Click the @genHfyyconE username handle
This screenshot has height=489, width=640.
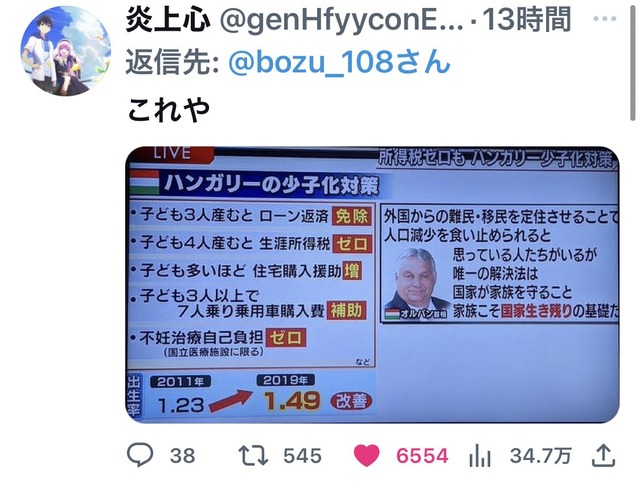tap(342, 20)
